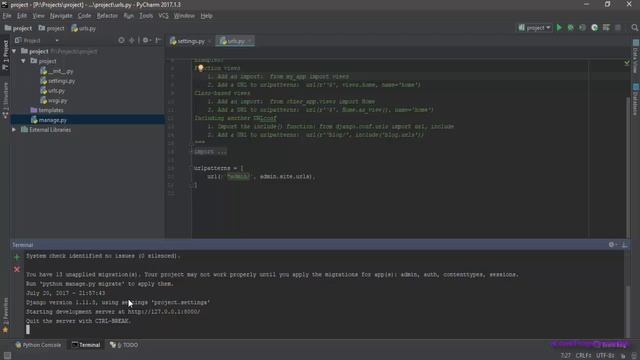Open the Run menu

point(129,16)
